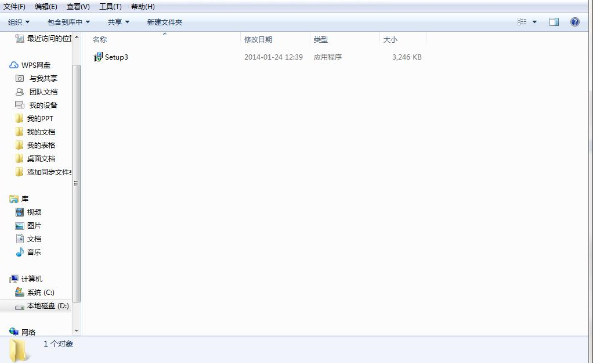Open the 图片 library

(28, 226)
